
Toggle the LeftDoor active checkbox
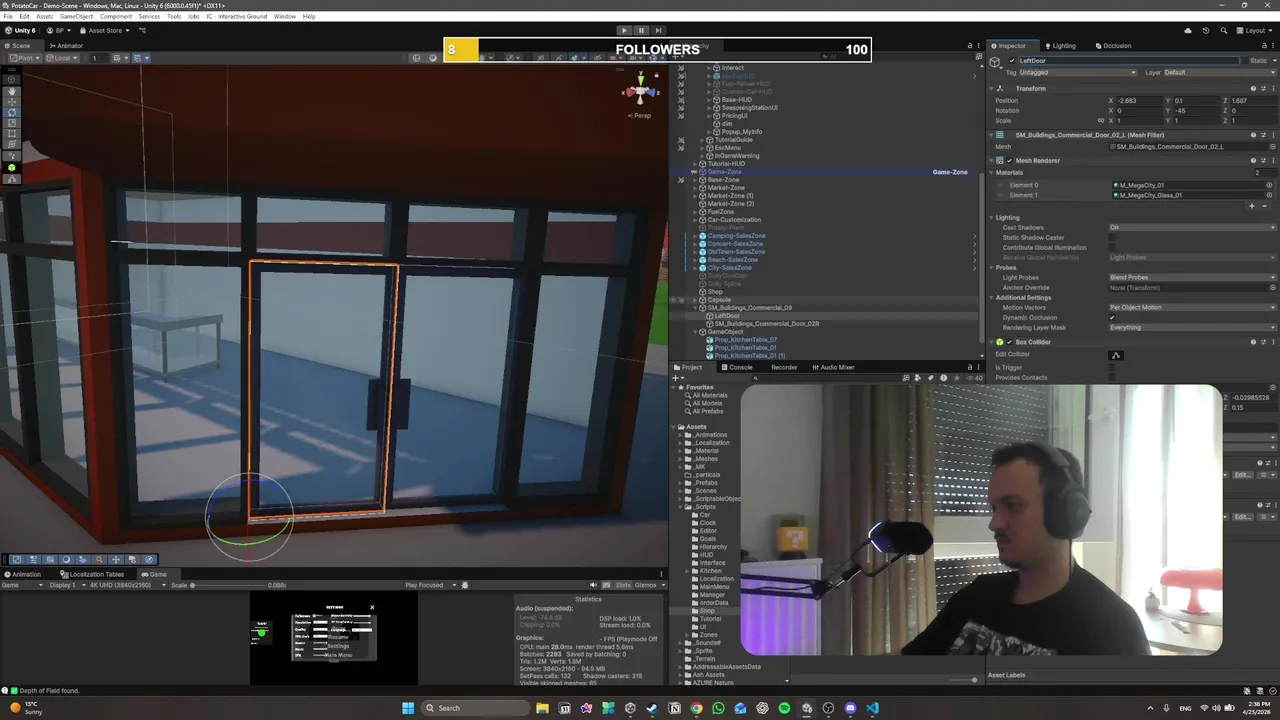point(1012,61)
